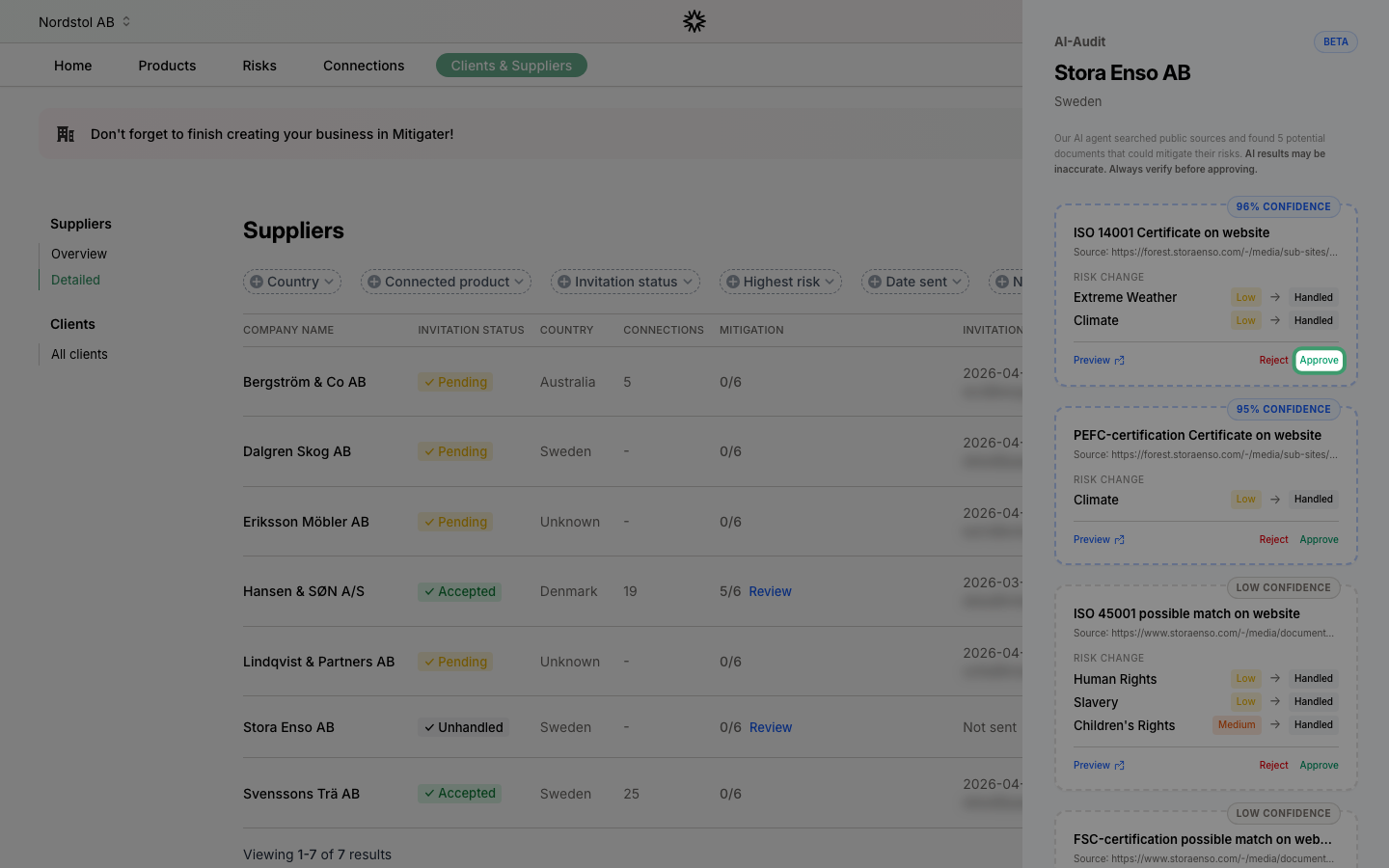Approve the PEFC-certification document
The height and width of the screenshot is (868, 1389).
(x=1319, y=539)
